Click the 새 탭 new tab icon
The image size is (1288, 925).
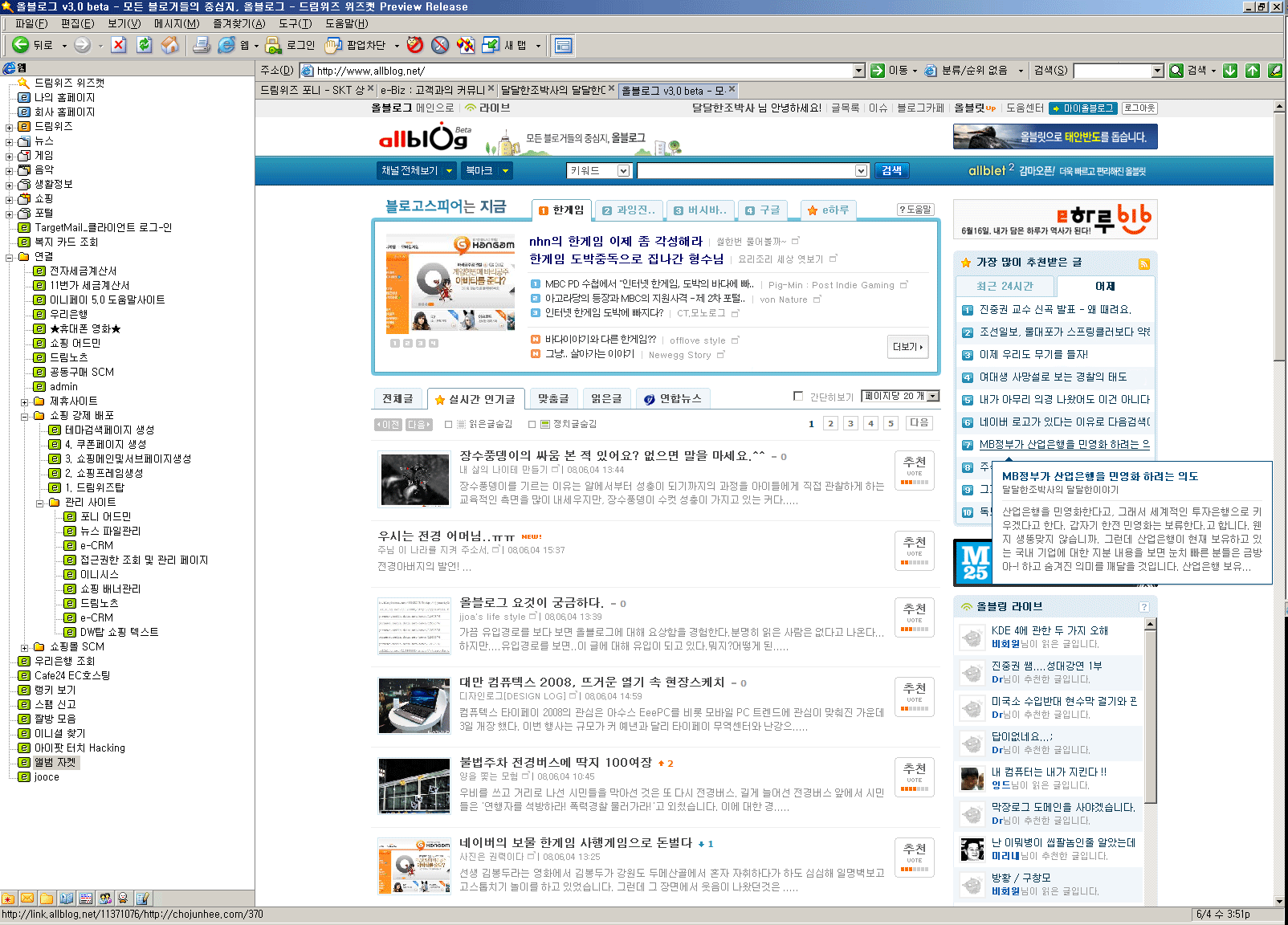tap(491, 45)
